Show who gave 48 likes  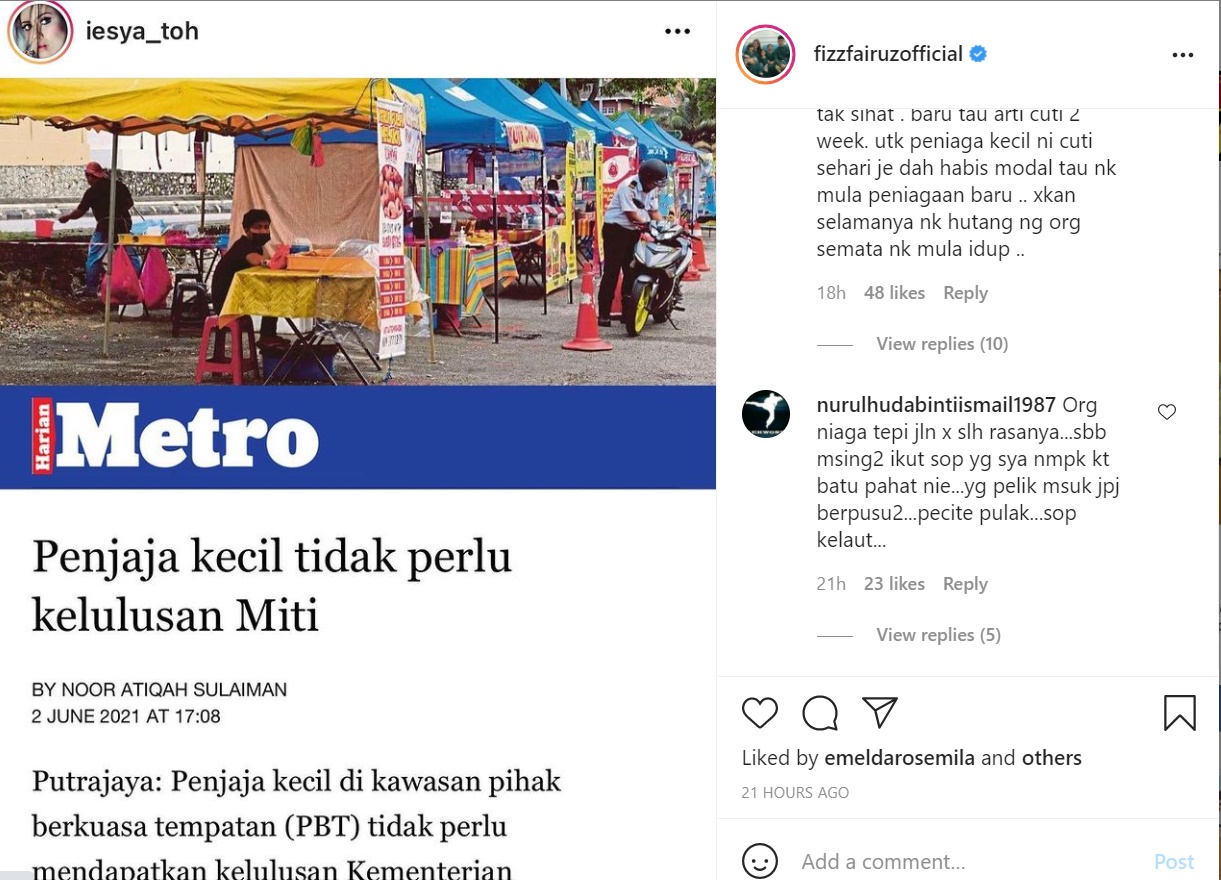pyautogui.click(x=894, y=293)
